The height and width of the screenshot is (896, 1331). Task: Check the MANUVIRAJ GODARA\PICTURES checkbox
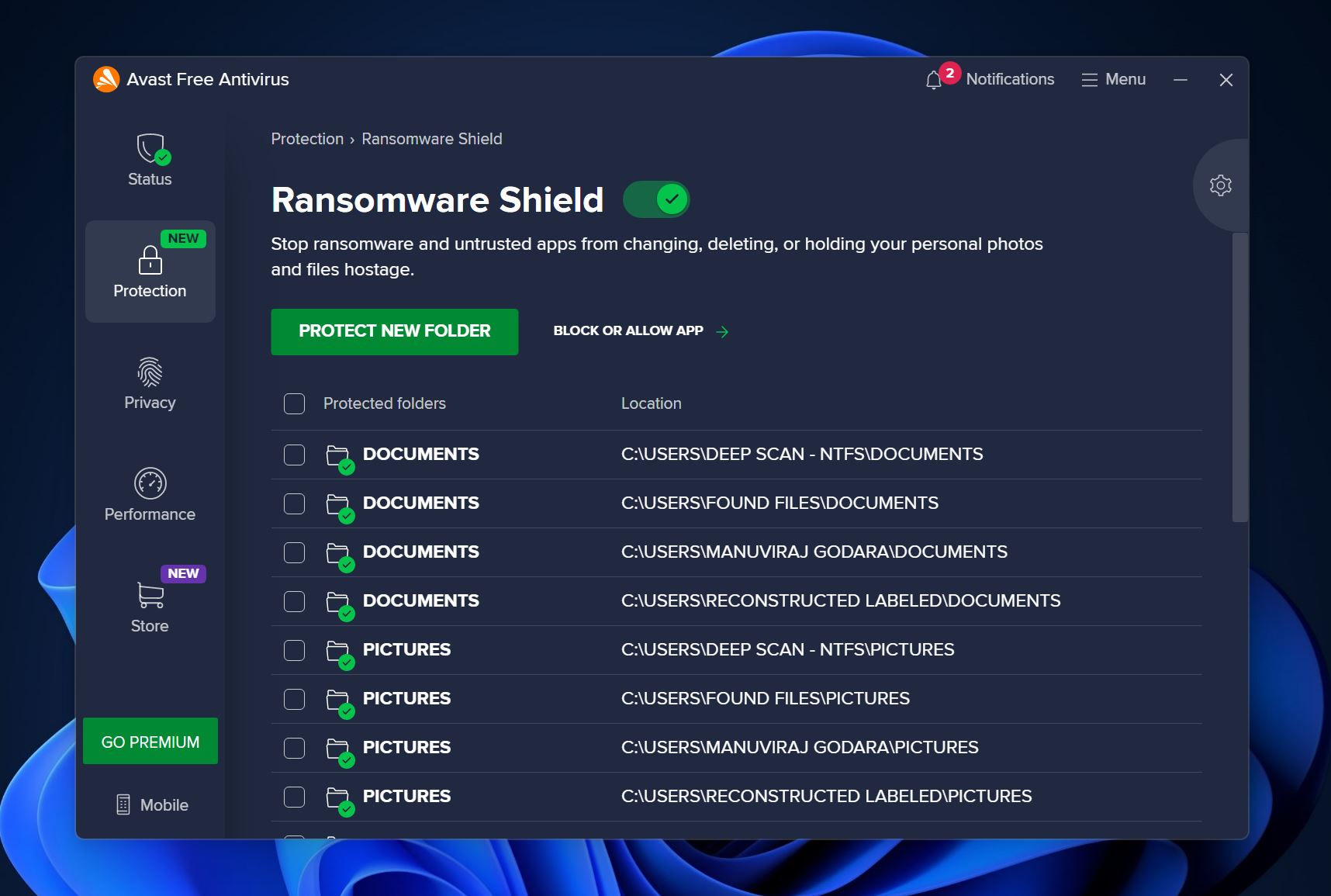coord(294,748)
